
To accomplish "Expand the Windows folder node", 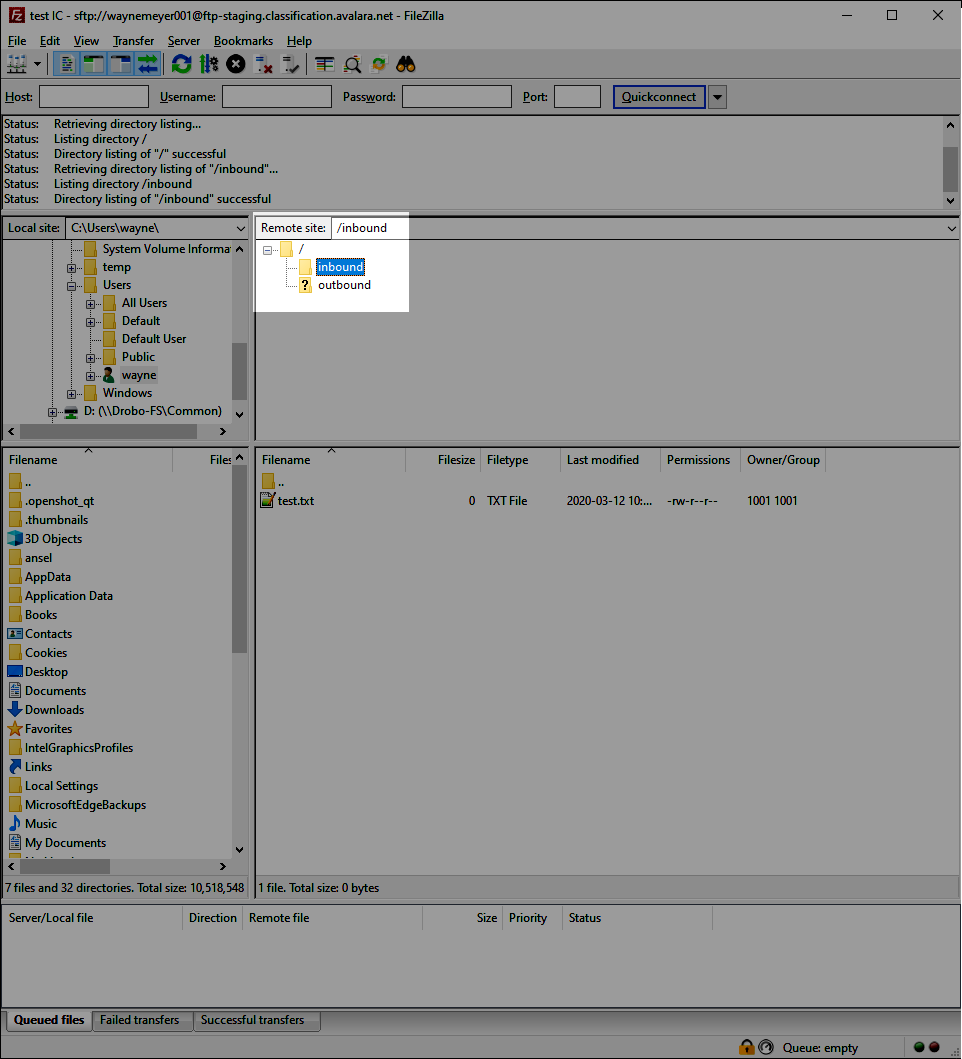I will point(72,394).
